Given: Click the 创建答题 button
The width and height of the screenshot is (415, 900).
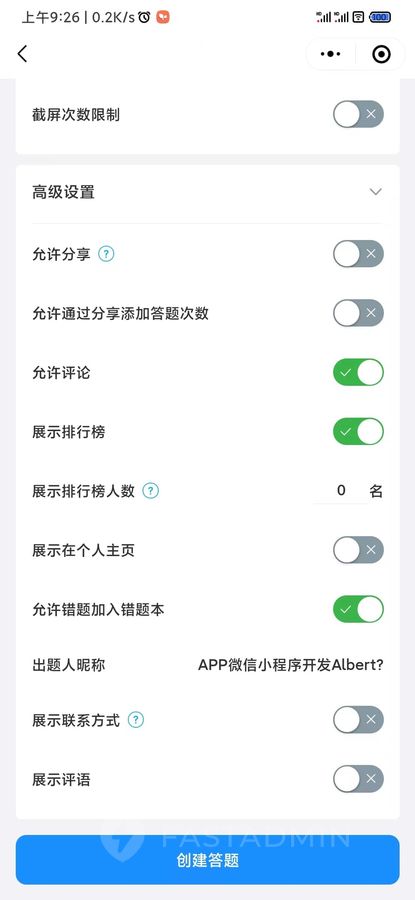Looking at the screenshot, I should 207,860.
